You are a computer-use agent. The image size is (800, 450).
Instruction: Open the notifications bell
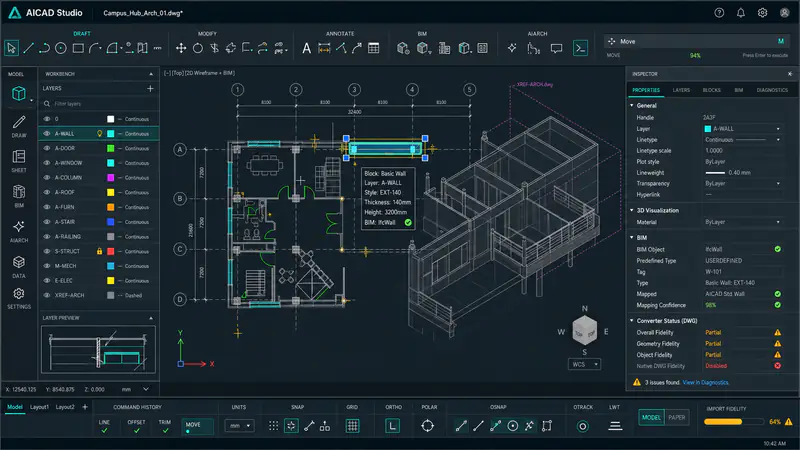point(740,13)
